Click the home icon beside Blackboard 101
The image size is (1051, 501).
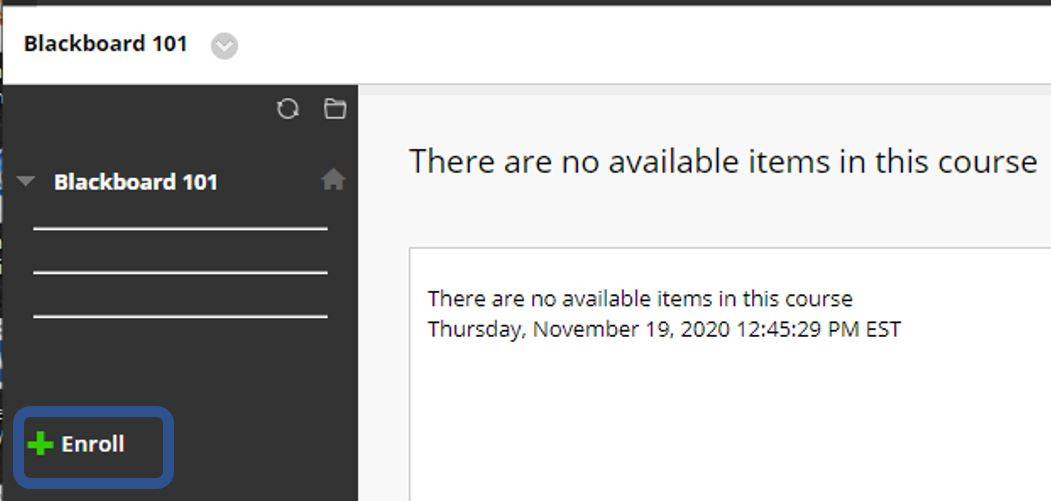[333, 180]
